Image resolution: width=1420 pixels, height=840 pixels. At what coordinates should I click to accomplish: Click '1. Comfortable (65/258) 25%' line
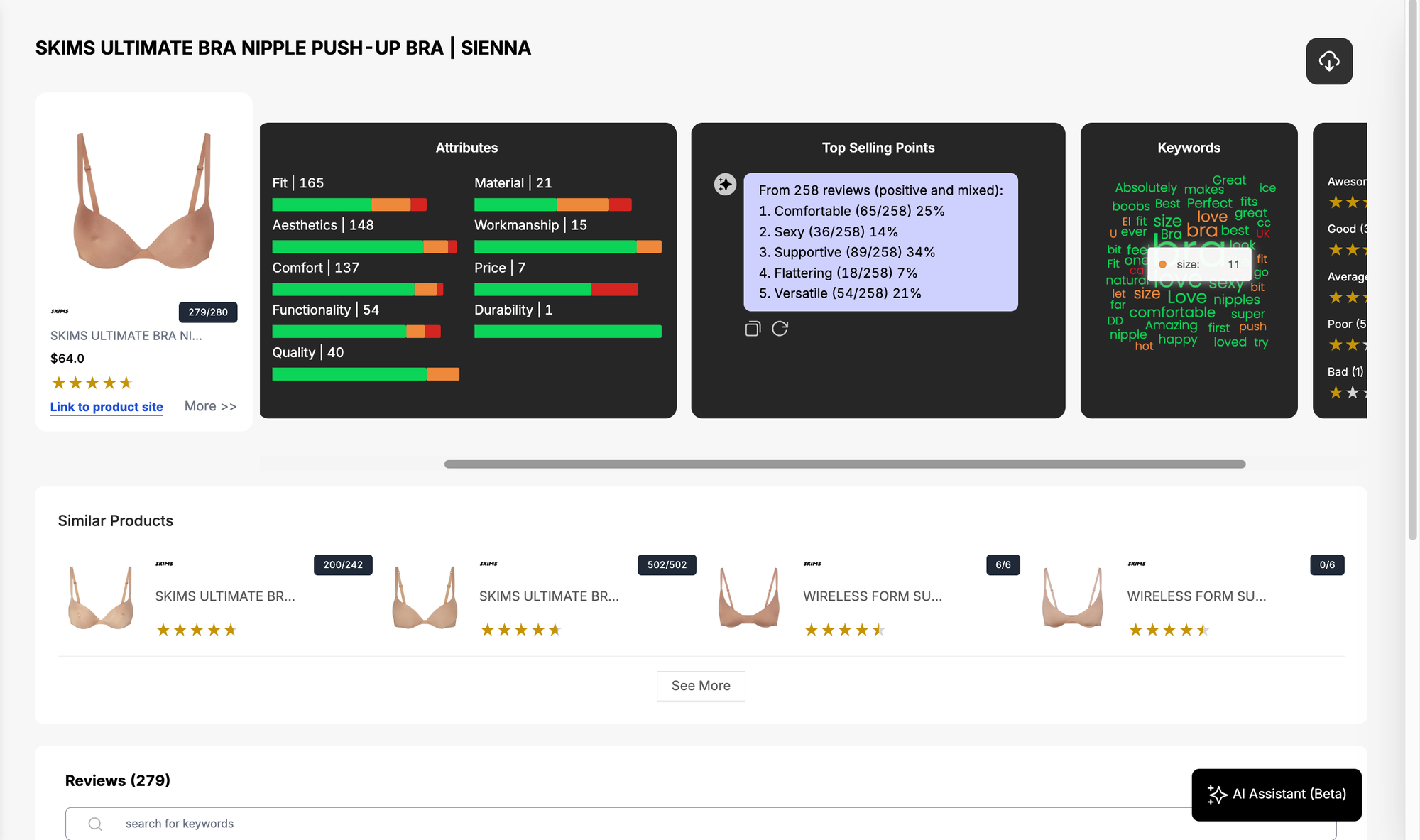click(851, 211)
